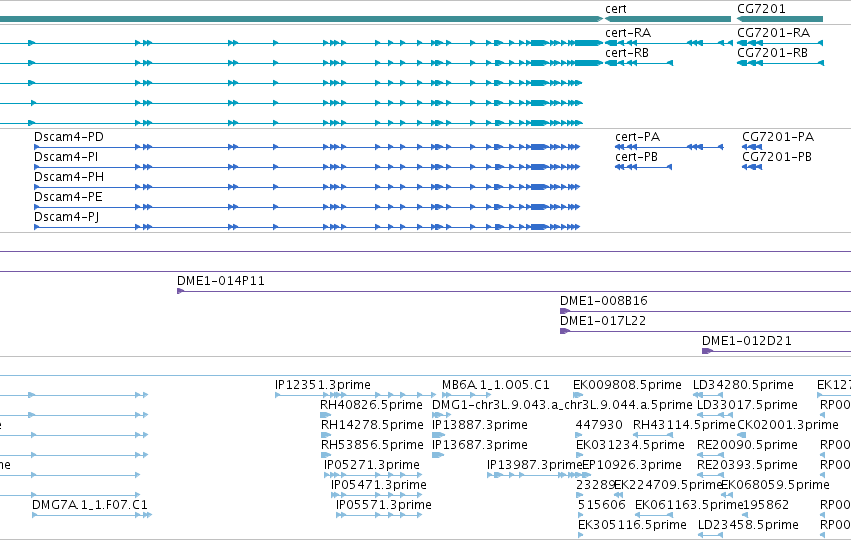The image size is (851, 540).
Task: Select BAC clone DME1-017L22
Action: coord(603,321)
